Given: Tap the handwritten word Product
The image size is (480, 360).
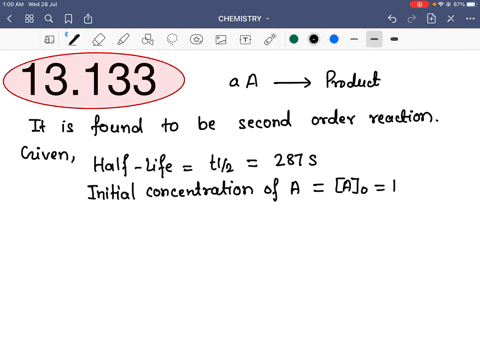Looking at the screenshot, I should [353, 80].
